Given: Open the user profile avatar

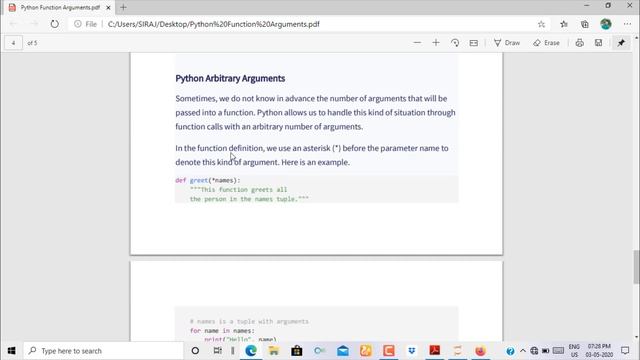Looking at the screenshot, I should click(x=606, y=24).
